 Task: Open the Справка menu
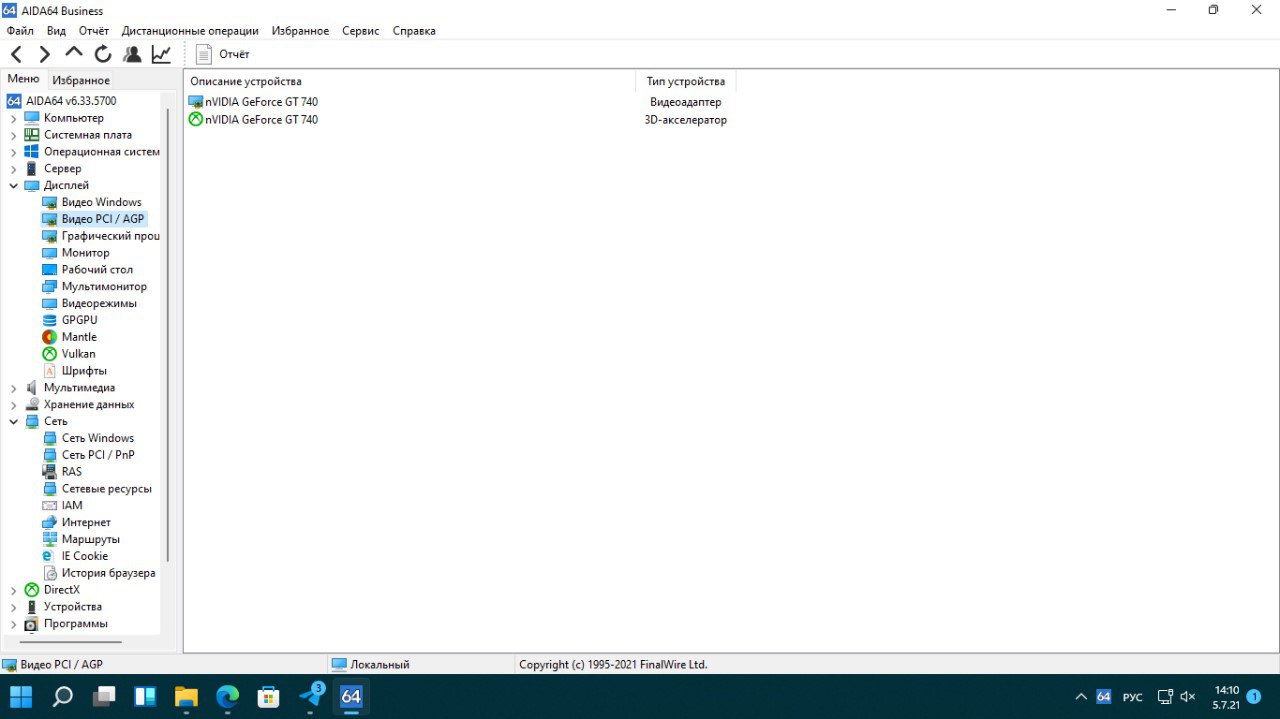coord(414,31)
